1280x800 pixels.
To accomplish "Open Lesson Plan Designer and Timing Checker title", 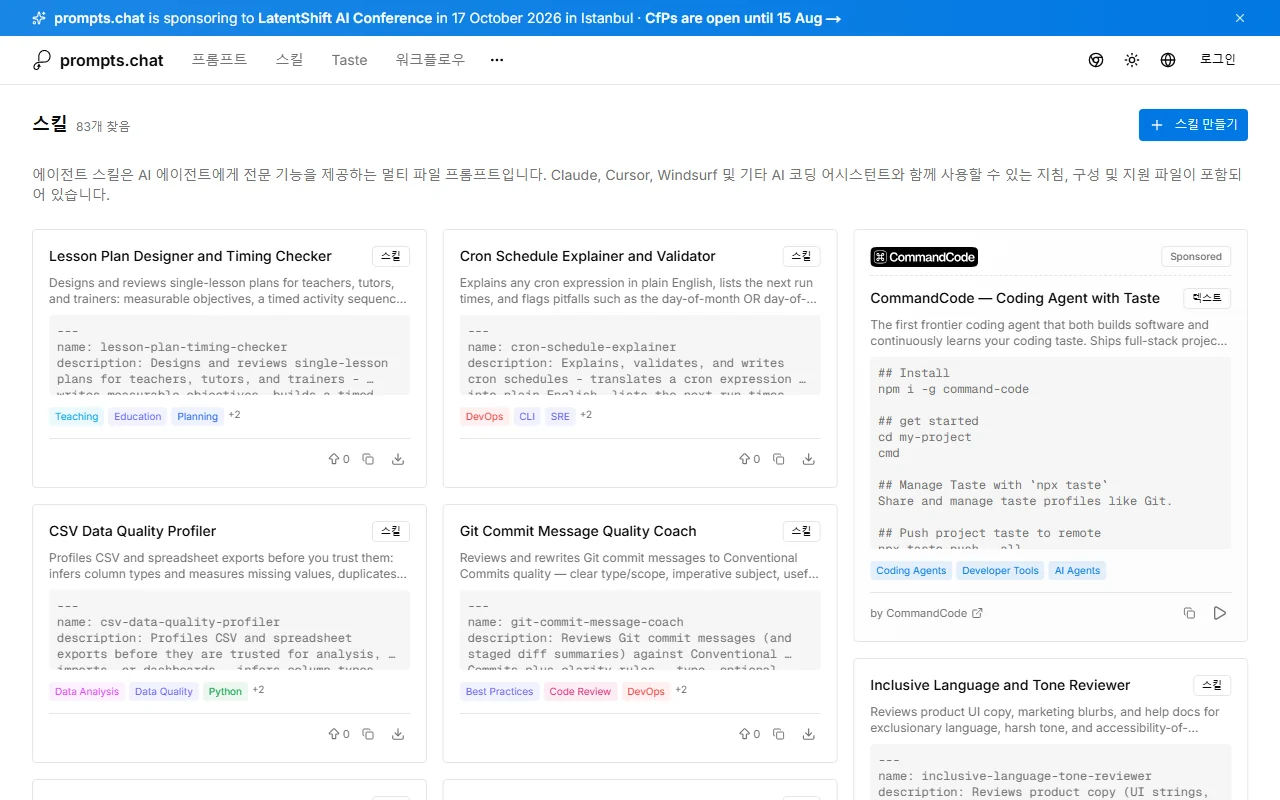I will click(x=190, y=256).
